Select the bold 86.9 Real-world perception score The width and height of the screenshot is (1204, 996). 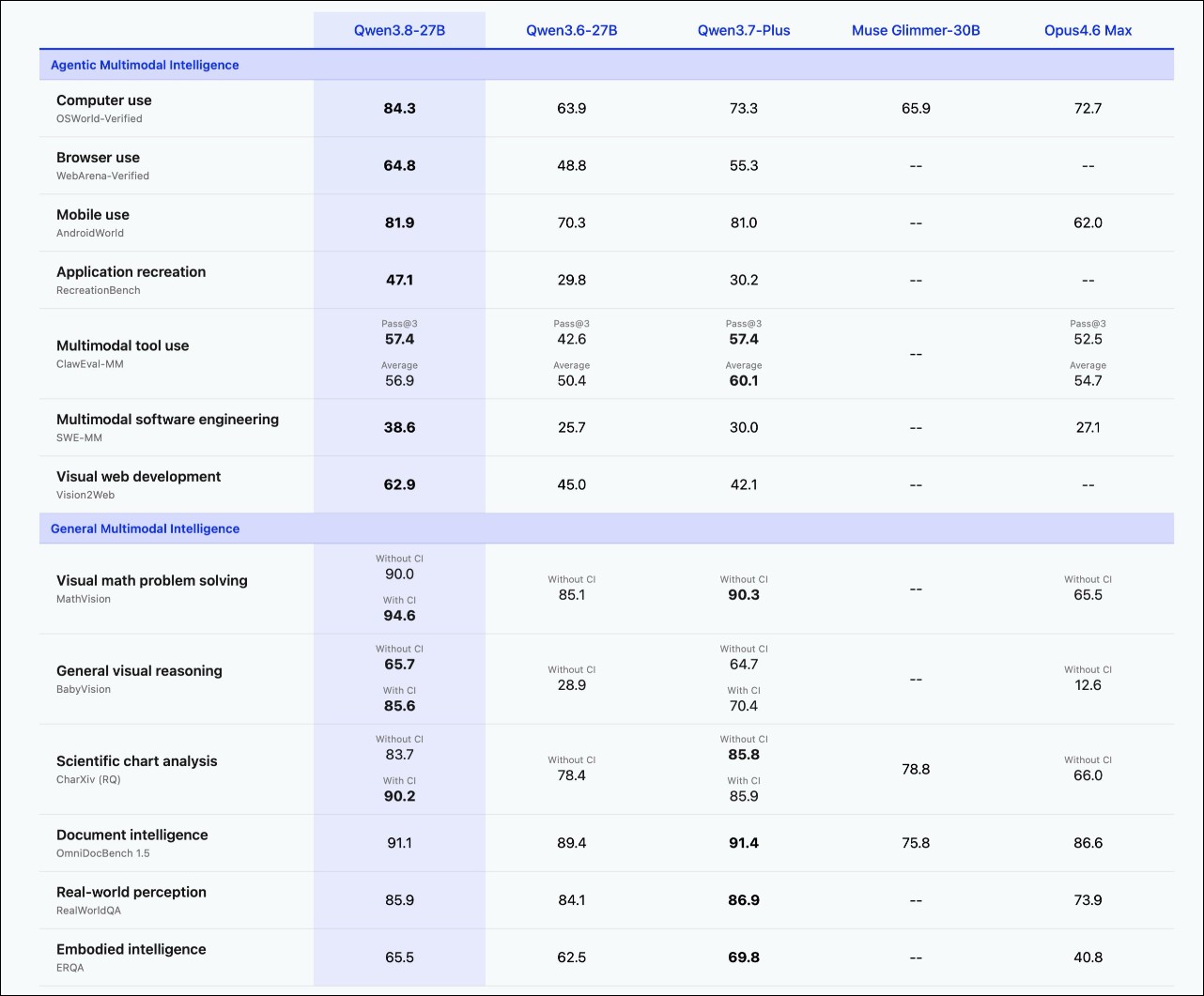click(x=744, y=901)
